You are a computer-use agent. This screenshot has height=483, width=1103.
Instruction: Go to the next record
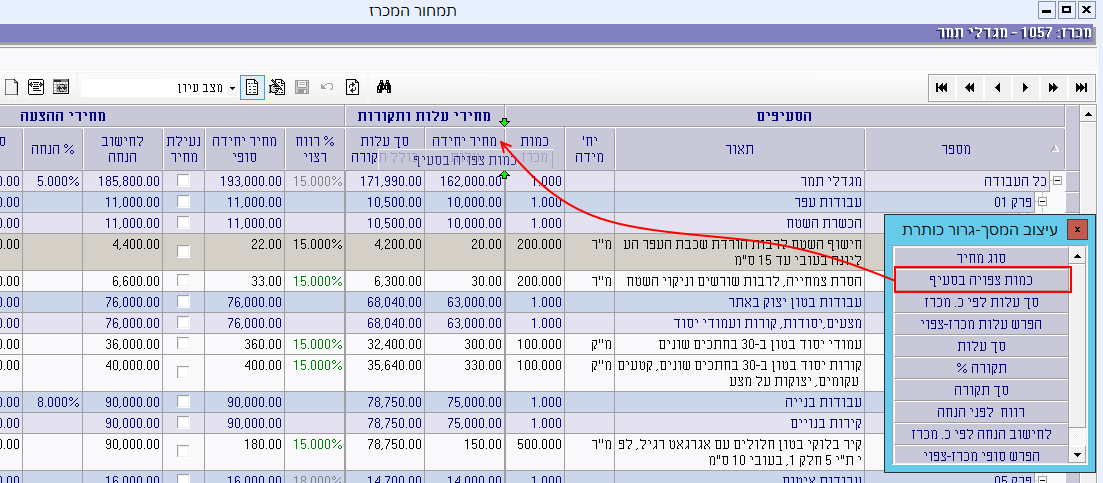coord(1026,88)
